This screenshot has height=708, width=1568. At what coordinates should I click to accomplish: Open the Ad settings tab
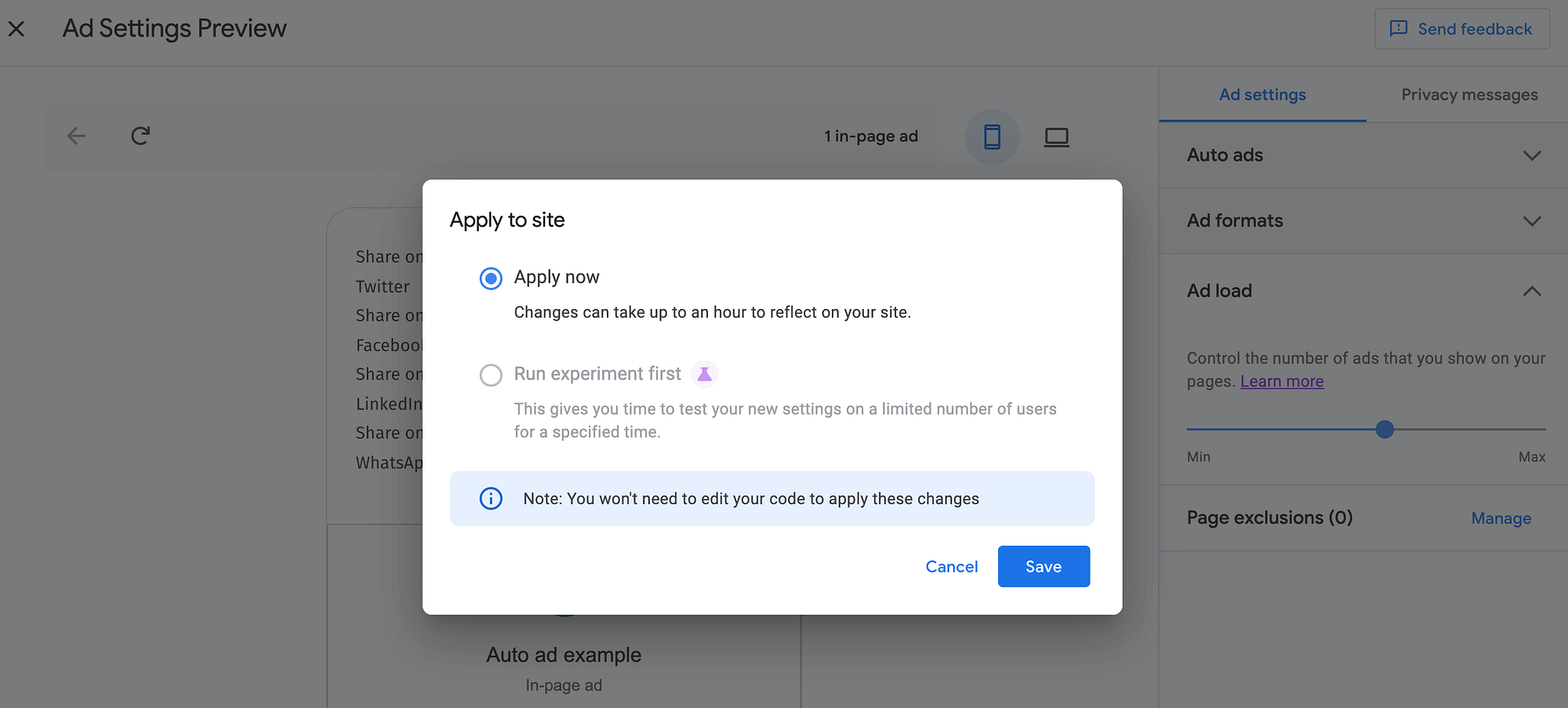pyautogui.click(x=1261, y=94)
